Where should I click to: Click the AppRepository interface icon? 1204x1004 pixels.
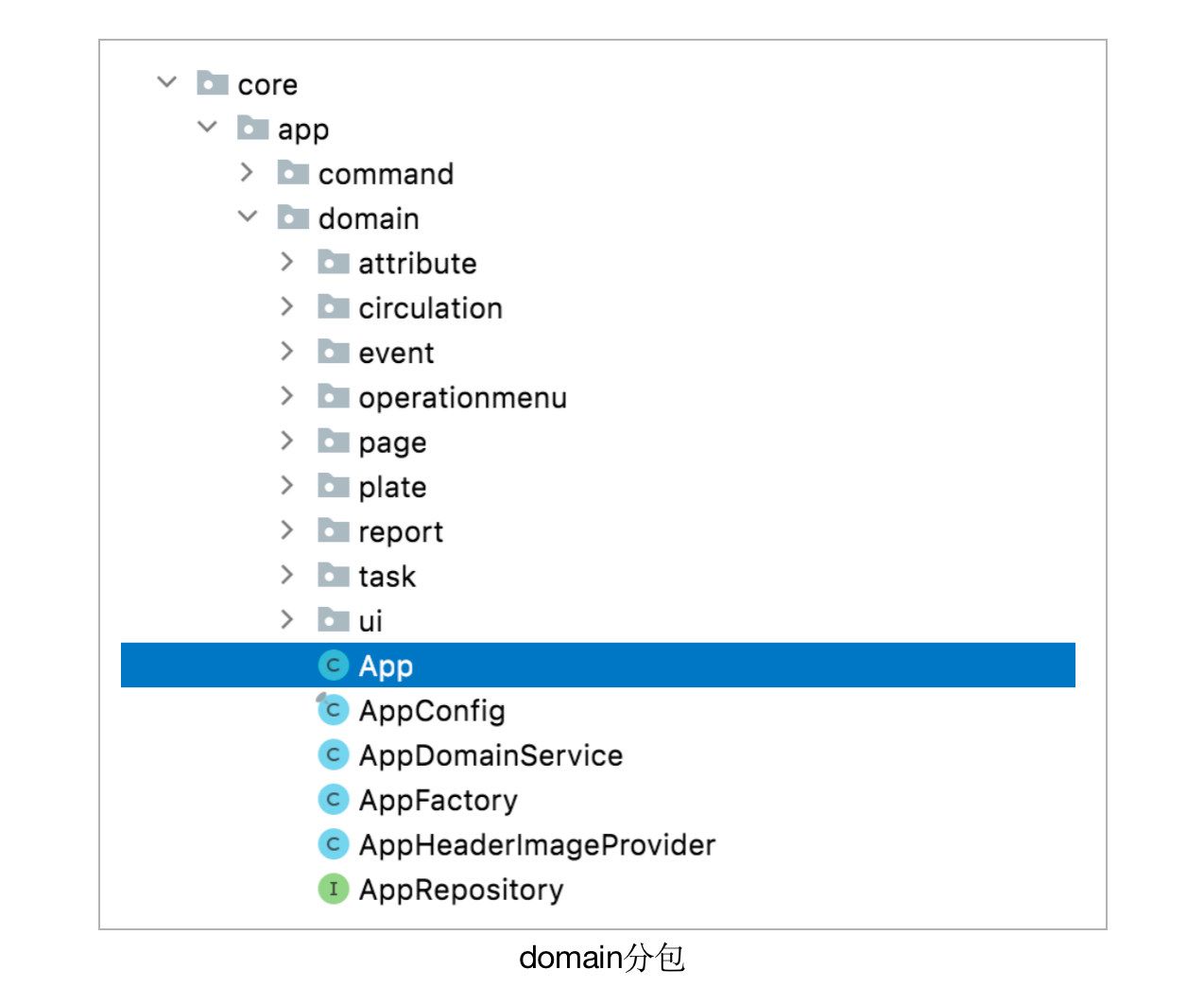tap(333, 889)
